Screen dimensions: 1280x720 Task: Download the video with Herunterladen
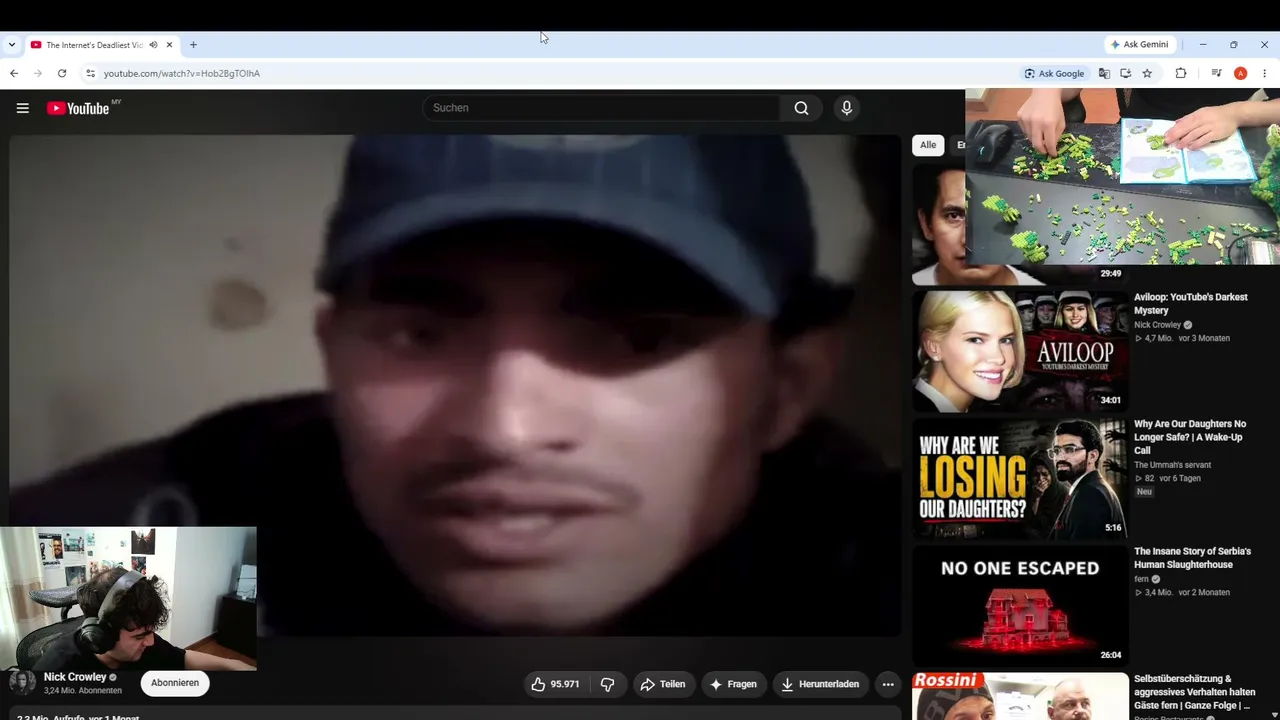(x=820, y=684)
